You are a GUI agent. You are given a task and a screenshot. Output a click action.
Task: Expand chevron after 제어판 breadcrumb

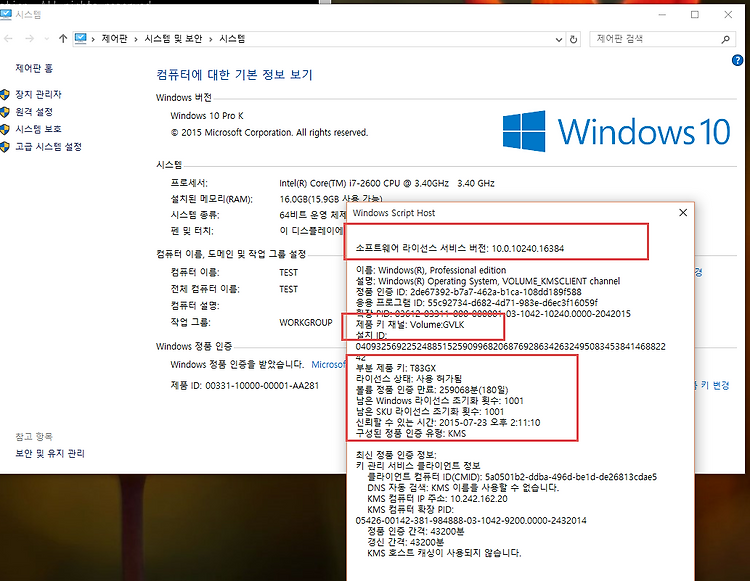coord(136,39)
